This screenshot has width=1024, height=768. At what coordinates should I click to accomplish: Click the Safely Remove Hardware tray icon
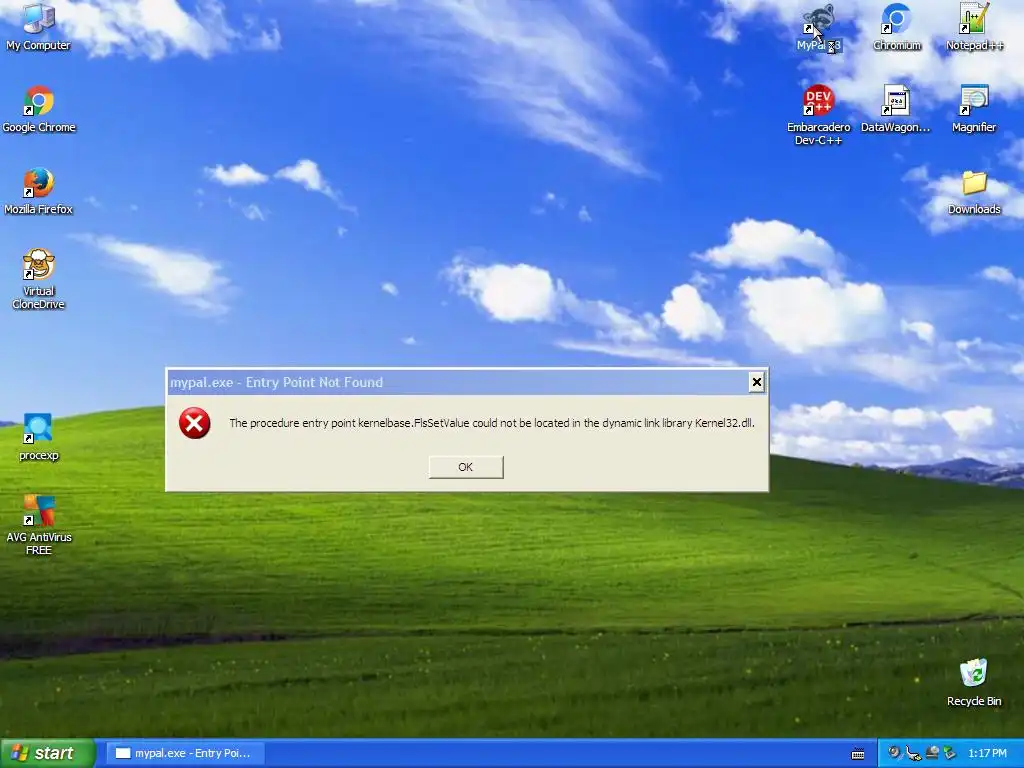coord(913,754)
